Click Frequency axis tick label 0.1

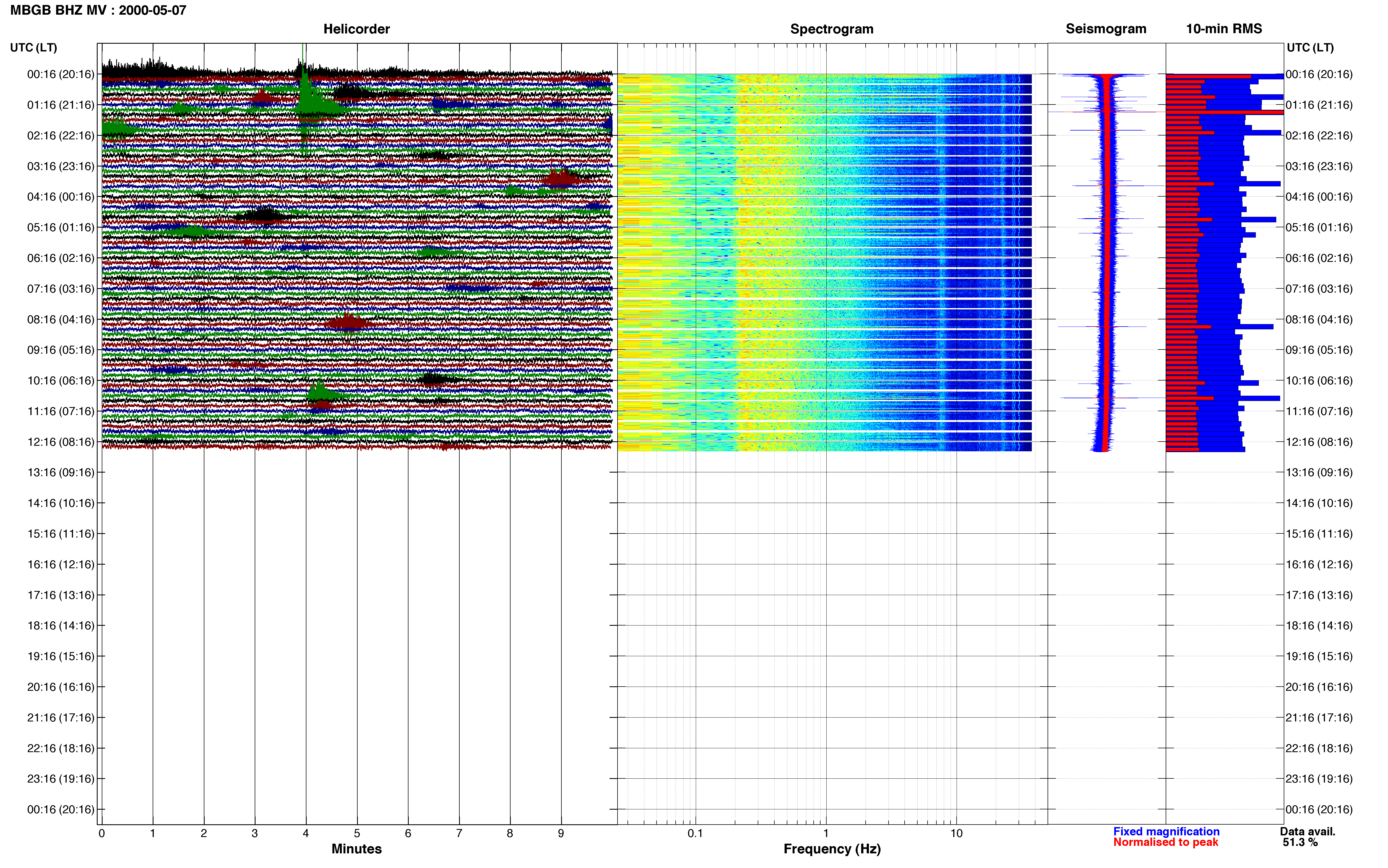[695, 833]
